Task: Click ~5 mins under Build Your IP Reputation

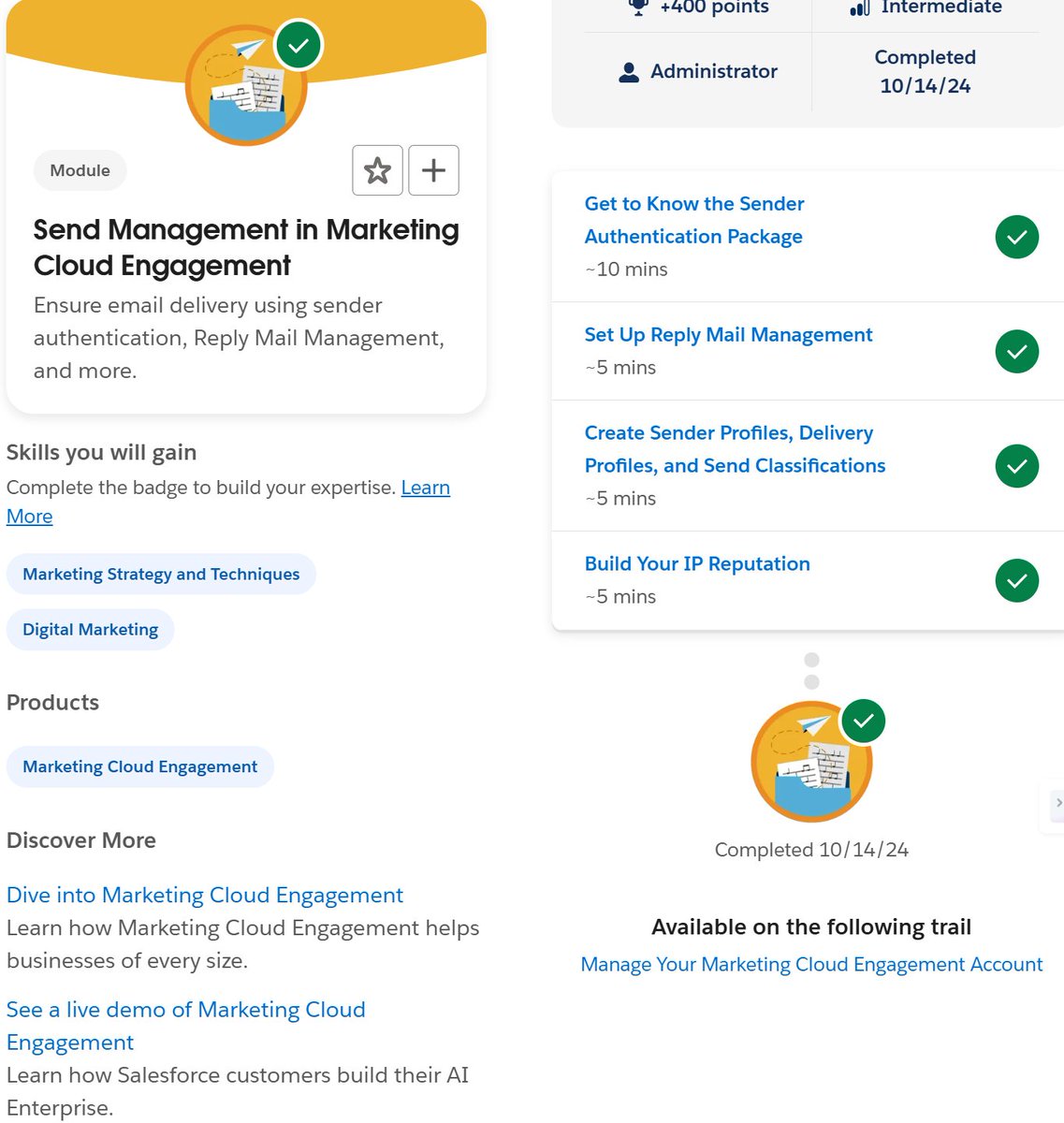Action: pos(620,597)
